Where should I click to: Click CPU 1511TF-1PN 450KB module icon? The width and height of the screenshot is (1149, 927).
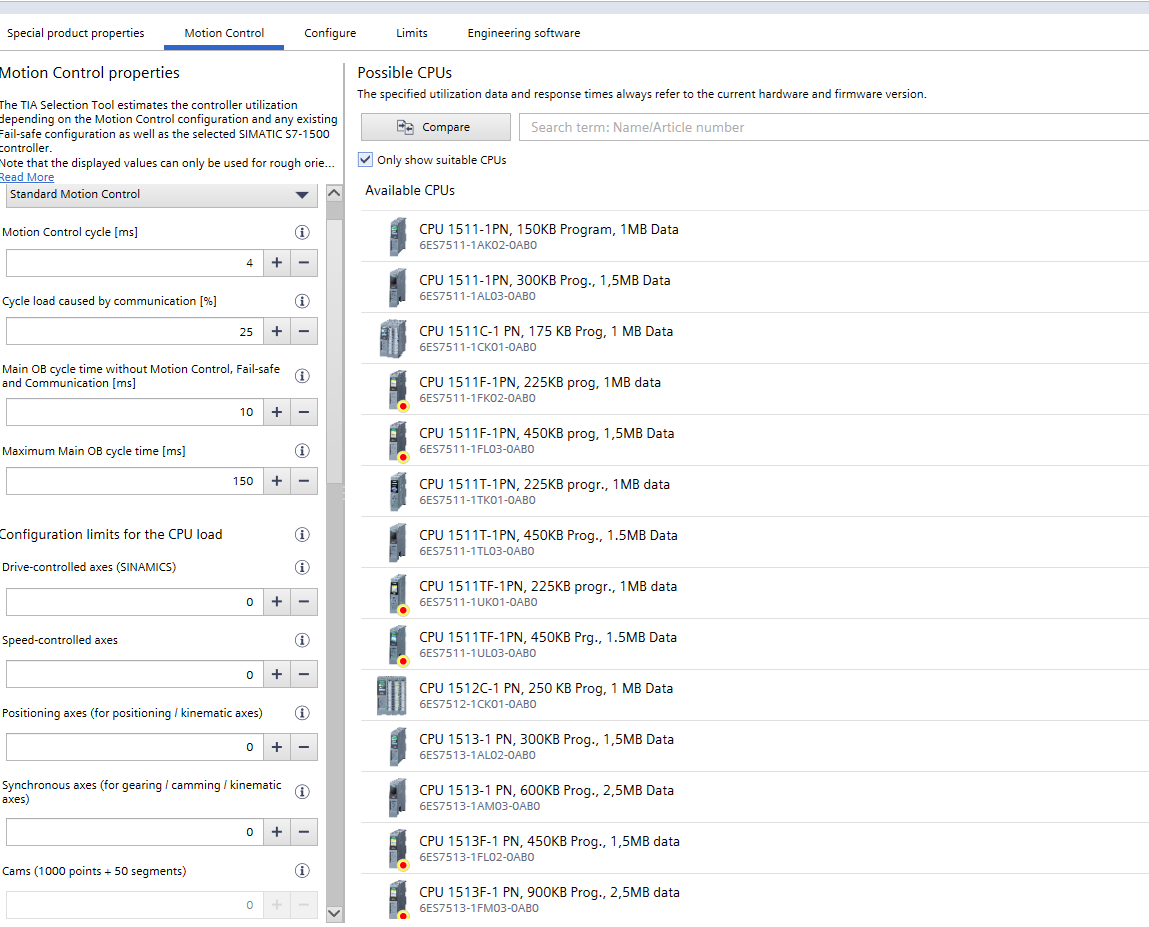click(x=397, y=644)
